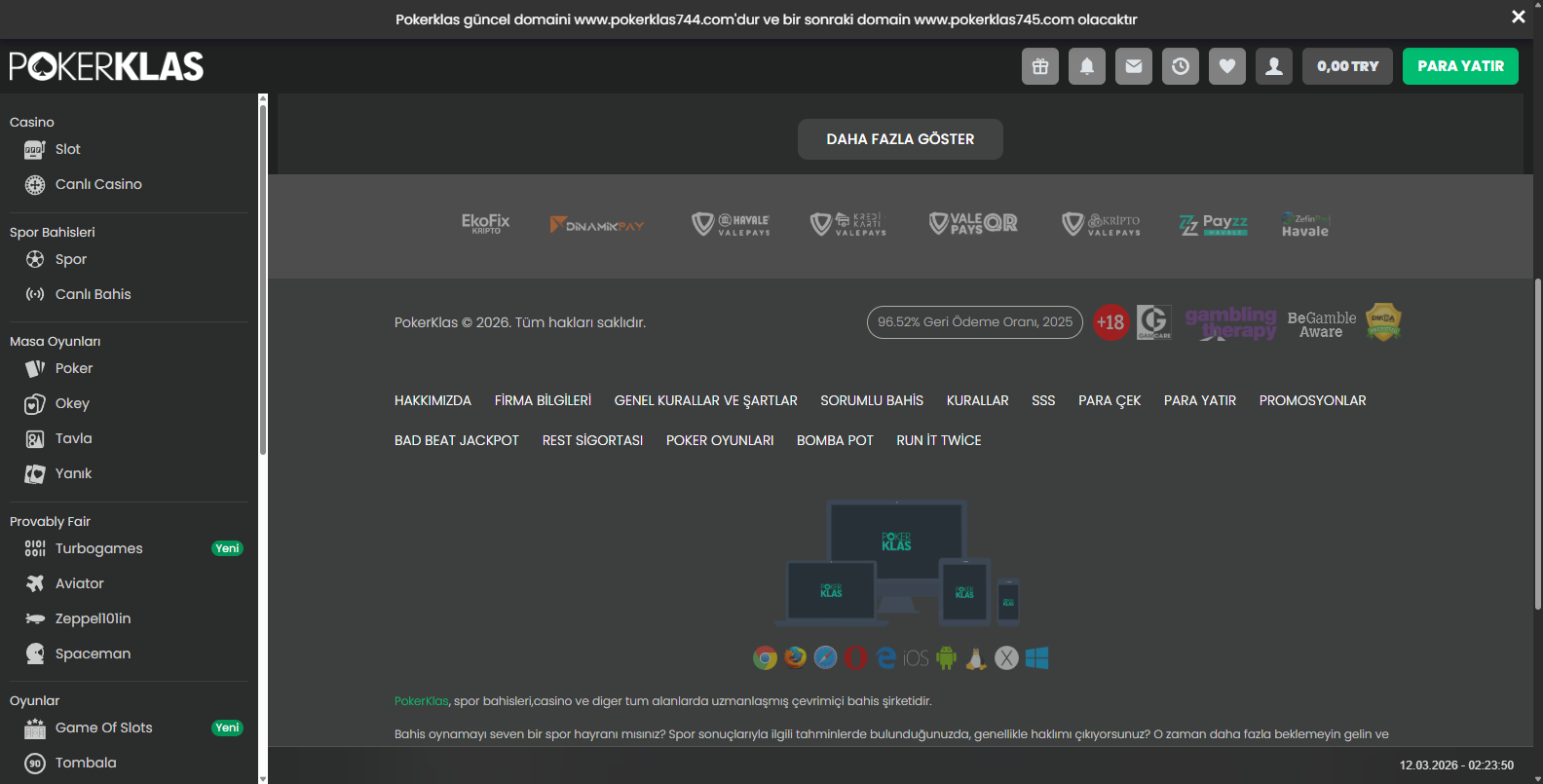This screenshot has height=784, width=1543.
Task: Open FİRMA BİLGİLERİ footer link
Action: 543,400
